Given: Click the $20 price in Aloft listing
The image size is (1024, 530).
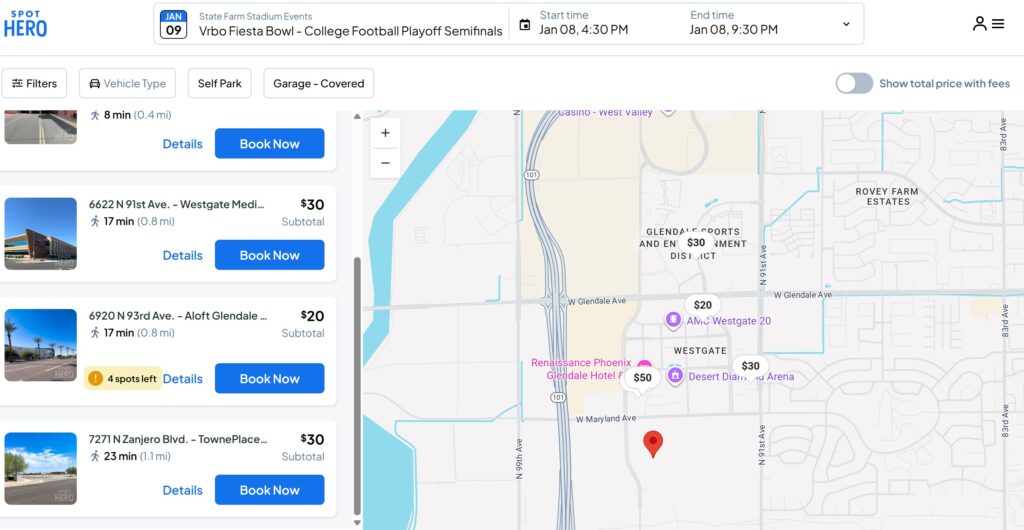Looking at the screenshot, I should click(312, 316).
